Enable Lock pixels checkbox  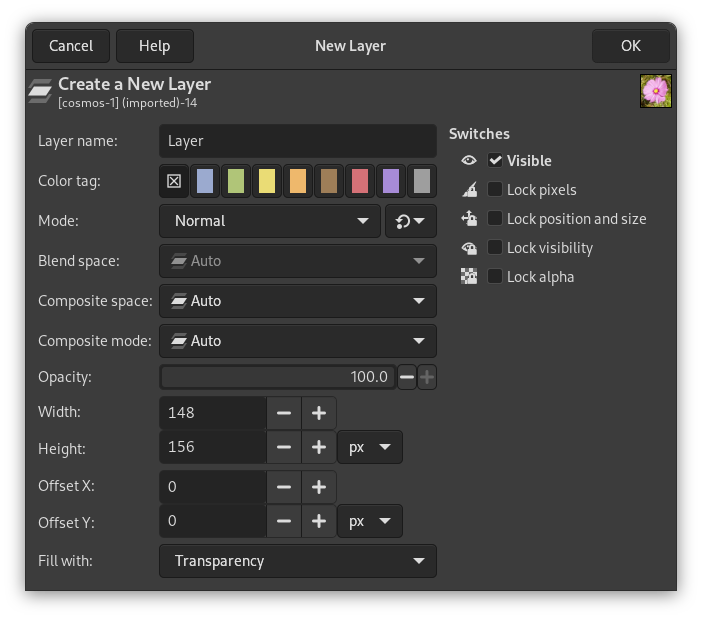(495, 190)
